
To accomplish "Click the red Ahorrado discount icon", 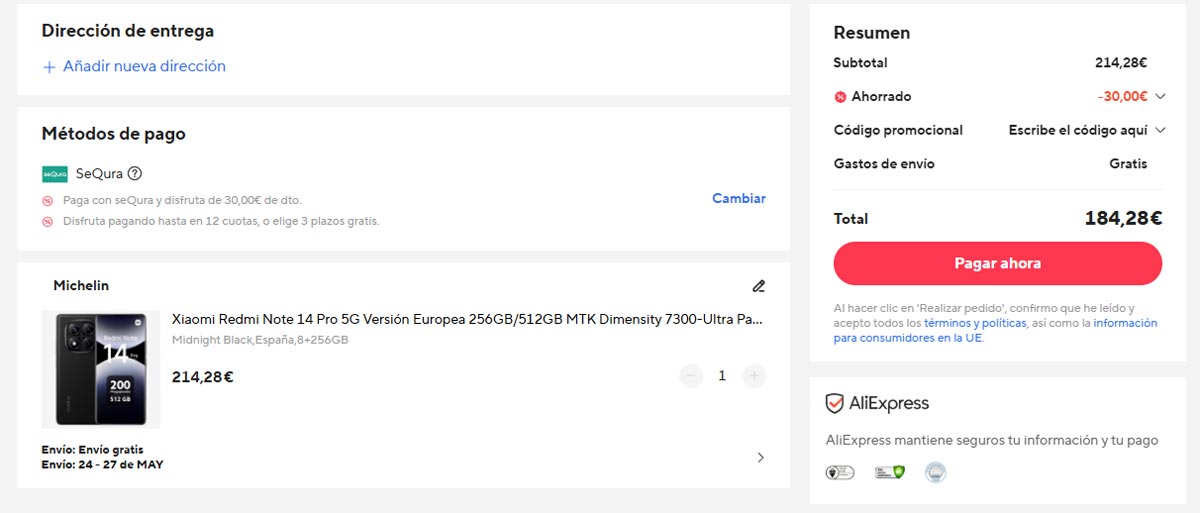I will pyautogui.click(x=840, y=97).
